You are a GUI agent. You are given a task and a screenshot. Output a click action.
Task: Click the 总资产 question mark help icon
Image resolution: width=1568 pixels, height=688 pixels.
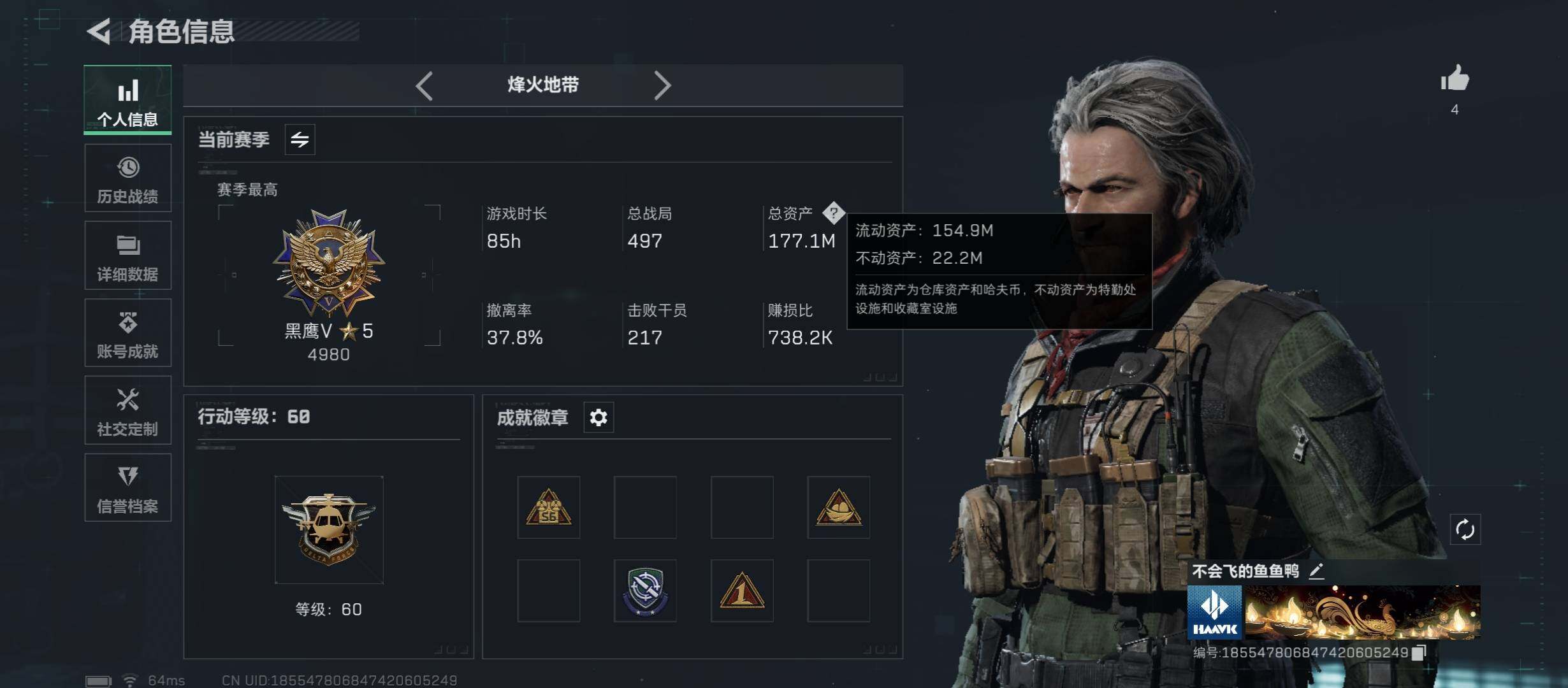pyautogui.click(x=833, y=213)
